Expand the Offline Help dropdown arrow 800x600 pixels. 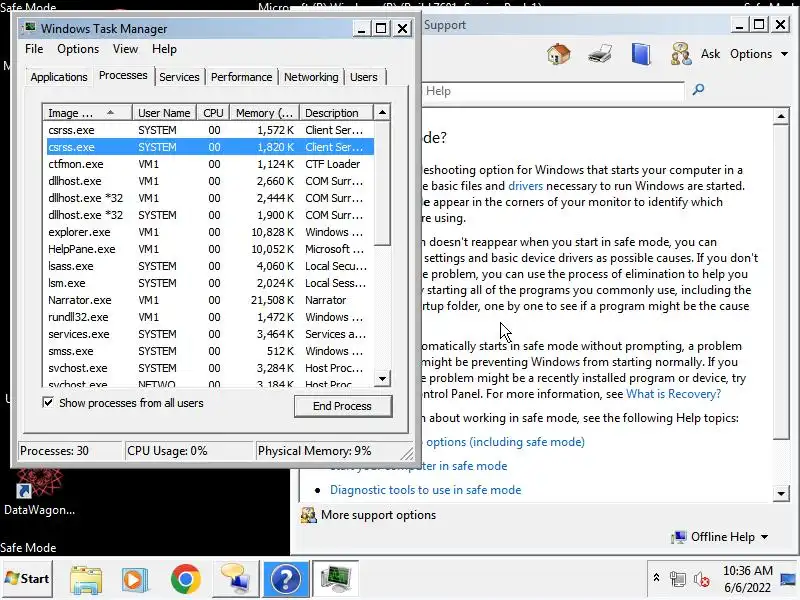[x=764, y=537]
